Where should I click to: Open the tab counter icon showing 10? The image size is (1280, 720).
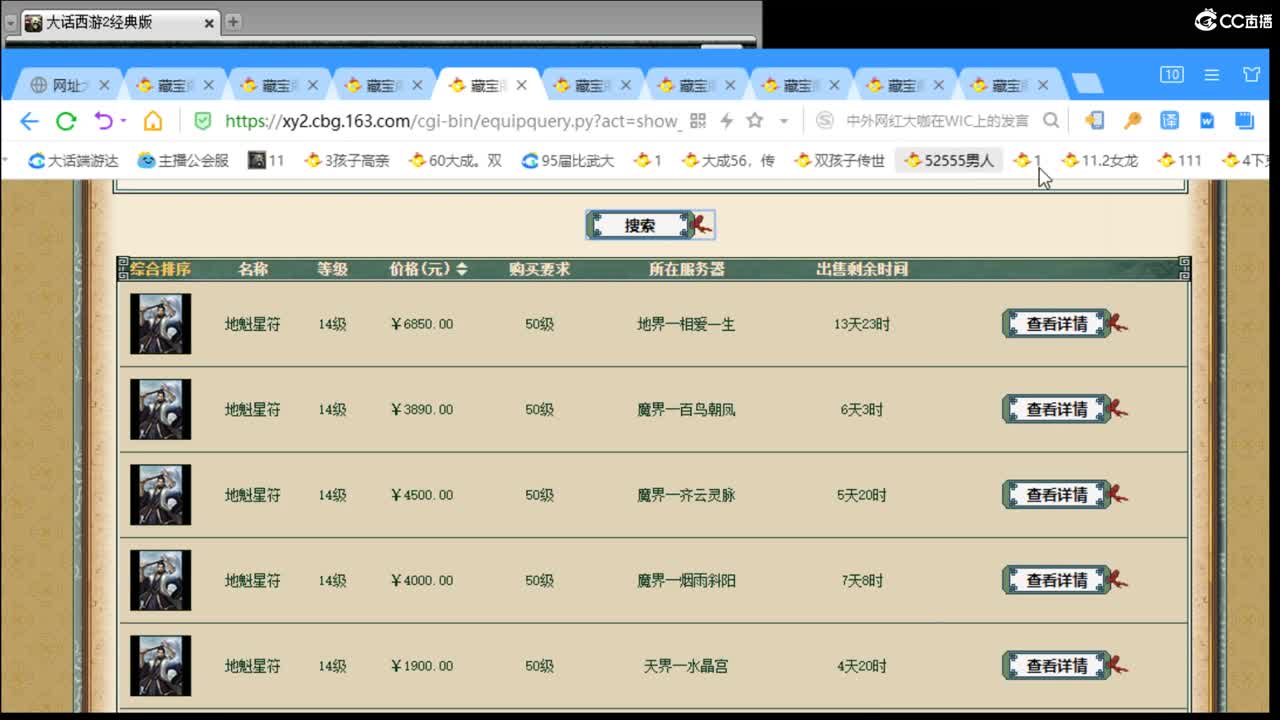pyautogui.click(x=1172, y=74)
